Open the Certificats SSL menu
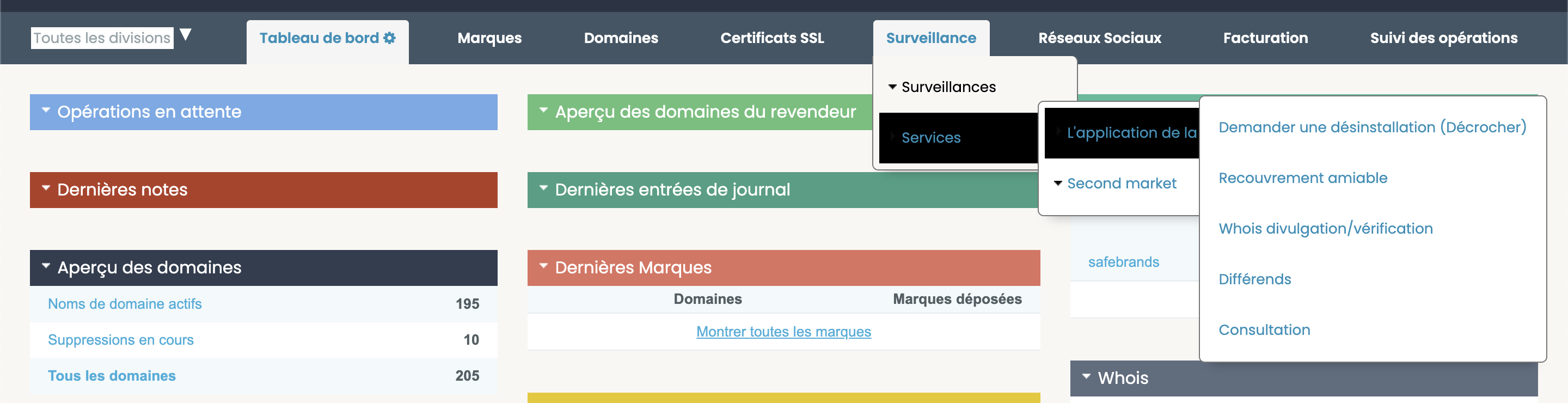Screen dimensions: 1568x403 click(x=772, y=38)
